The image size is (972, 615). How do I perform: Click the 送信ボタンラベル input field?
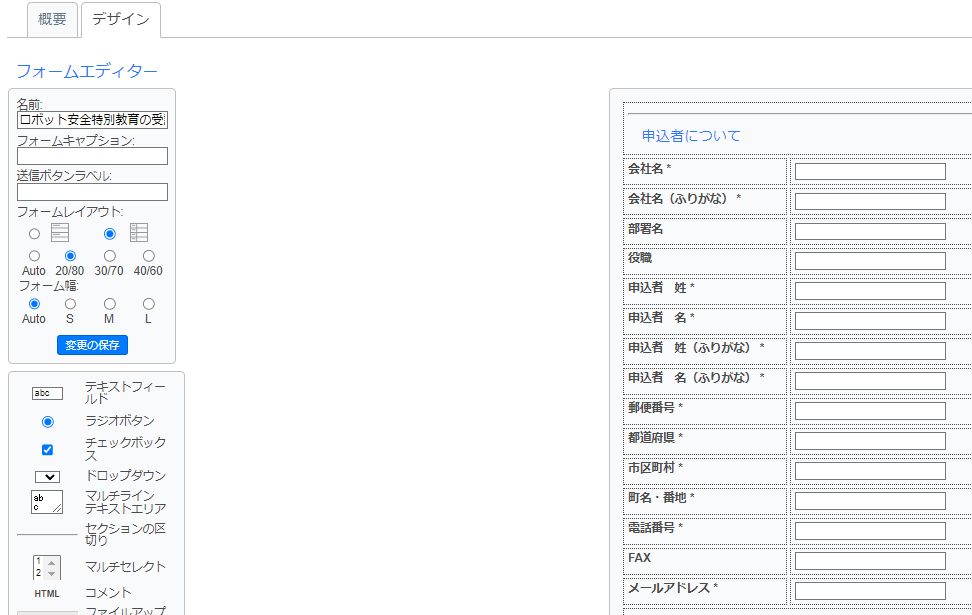[92, 192]
